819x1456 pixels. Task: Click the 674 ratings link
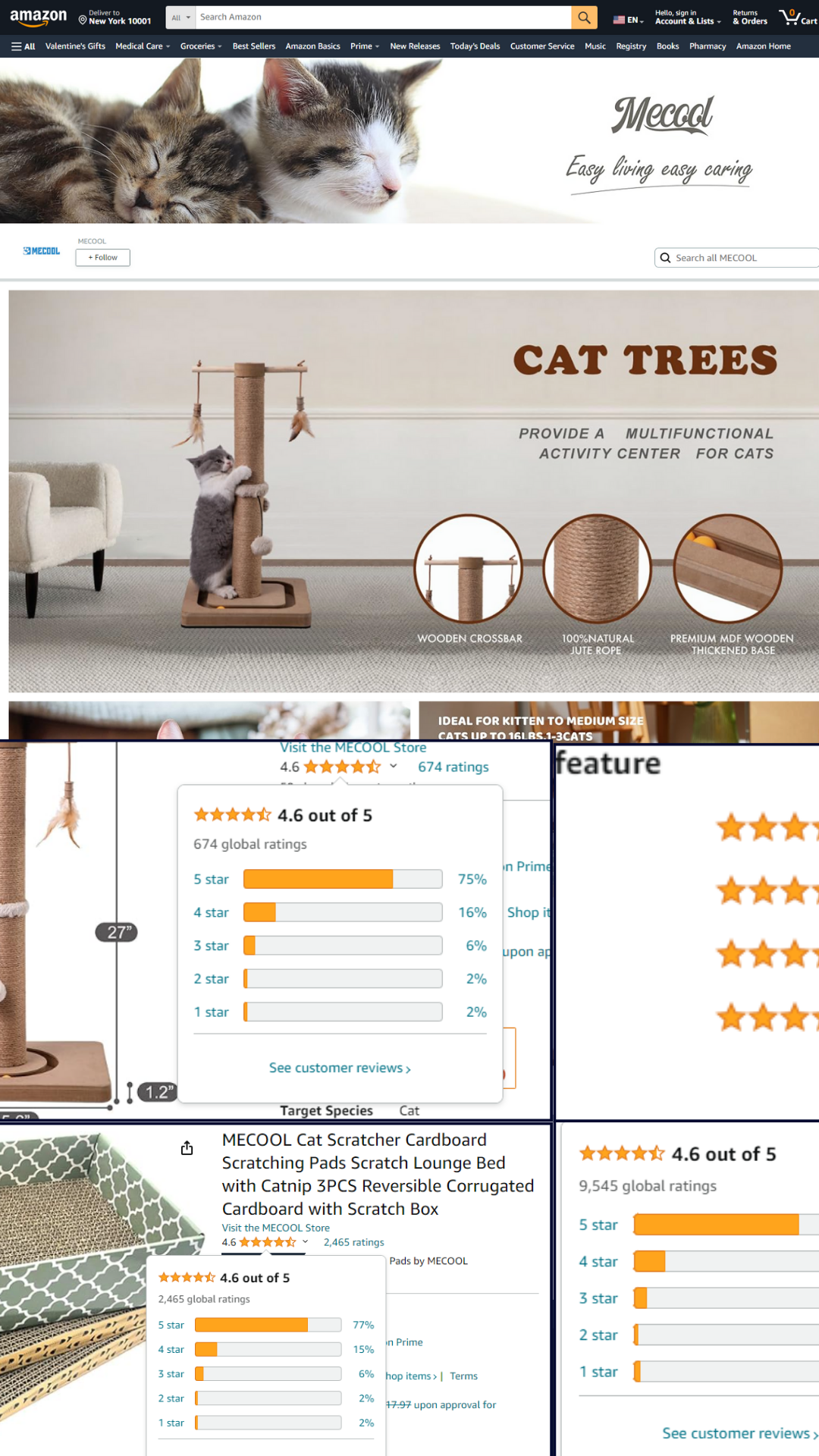coord(453,767)
